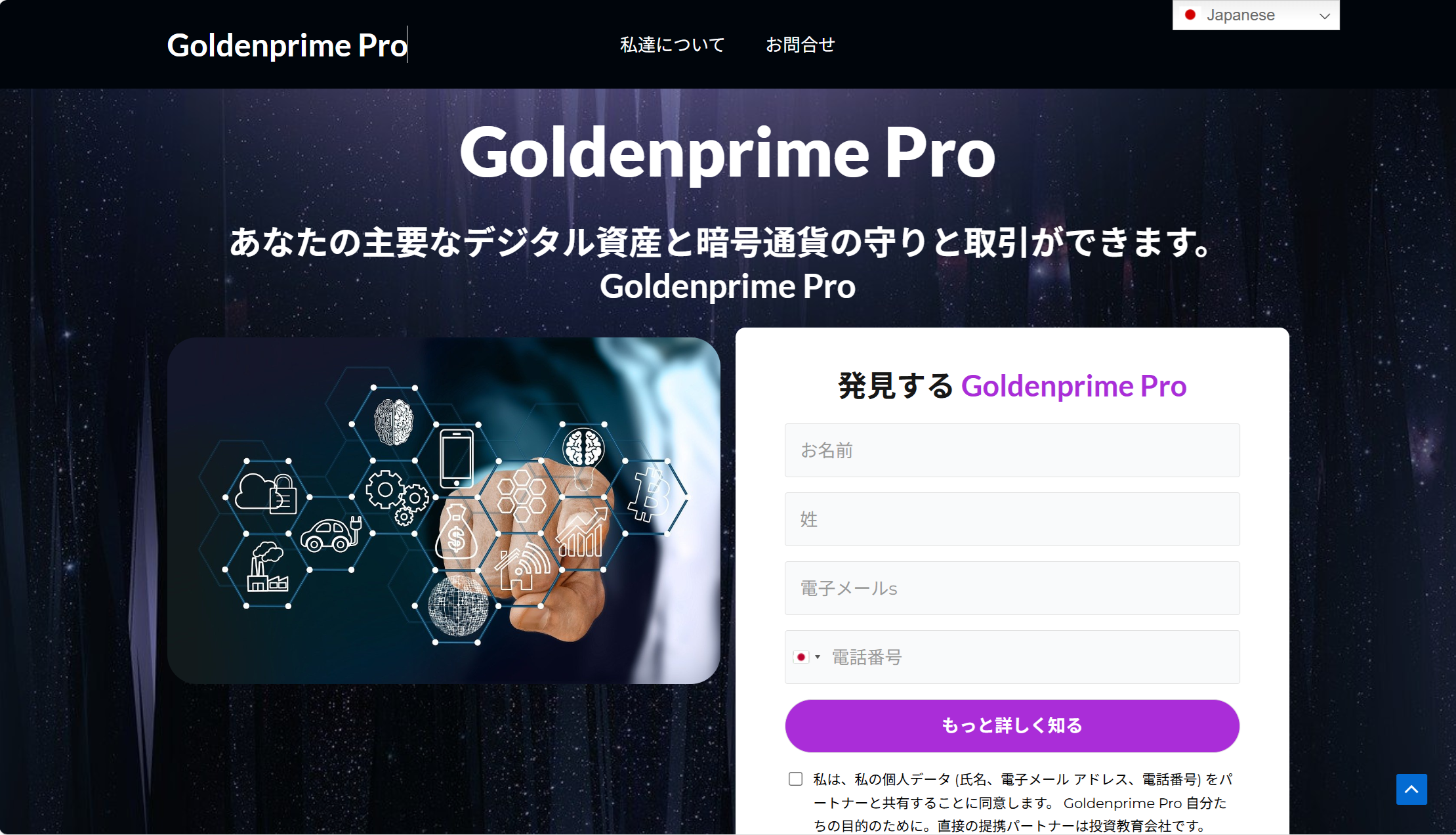Click the 電子メール email input field

(x=1012, y=588)
